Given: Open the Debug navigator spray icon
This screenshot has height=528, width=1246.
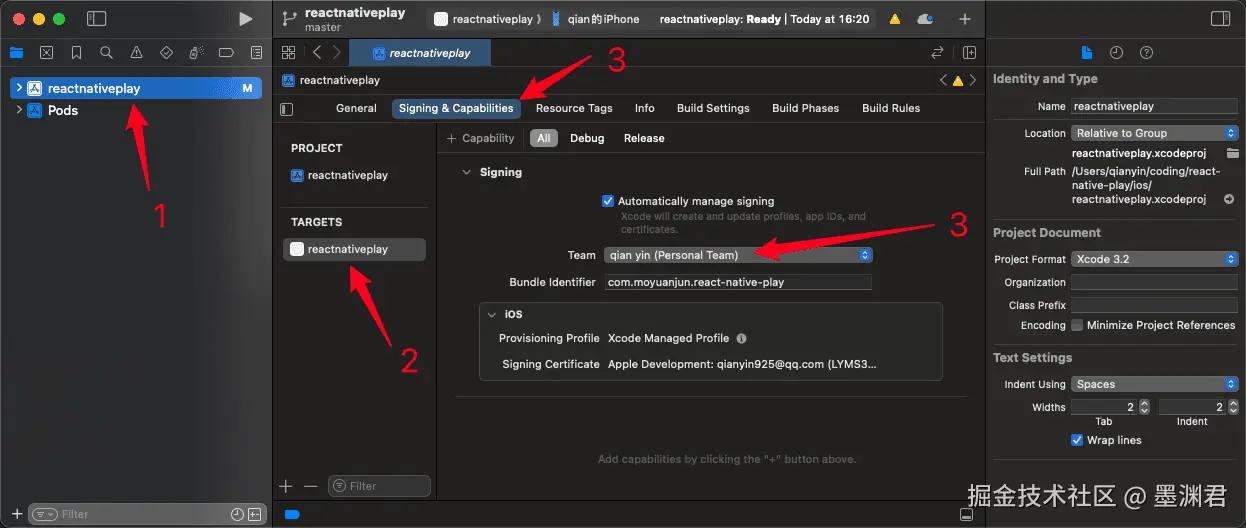Looking at the screenshot, I should [x=196, y=52].
